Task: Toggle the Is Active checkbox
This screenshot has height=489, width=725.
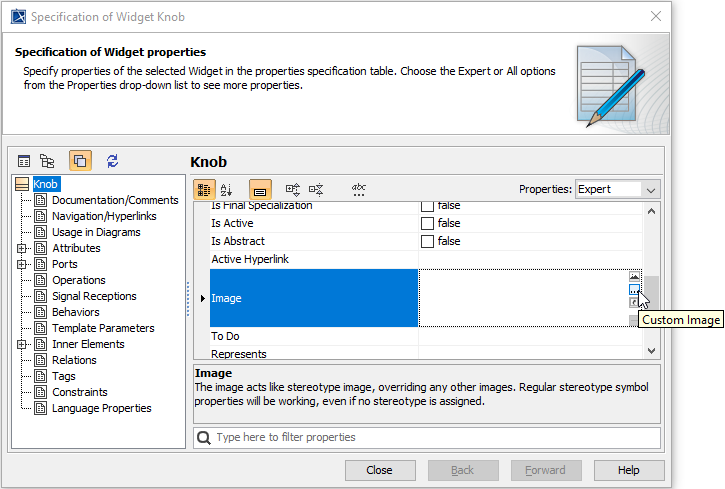Action: pos(427,223)
